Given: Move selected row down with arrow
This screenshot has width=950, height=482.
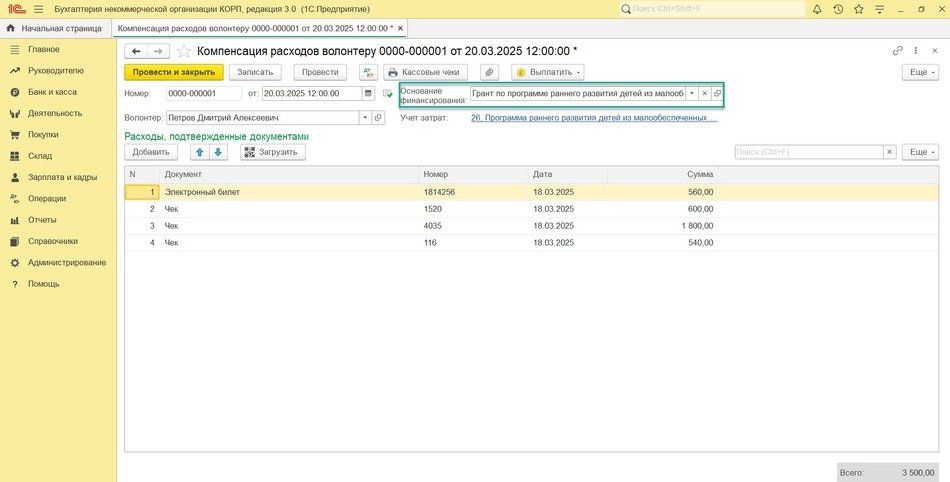Looking at the screenshot, I should [x=218, y=152].
